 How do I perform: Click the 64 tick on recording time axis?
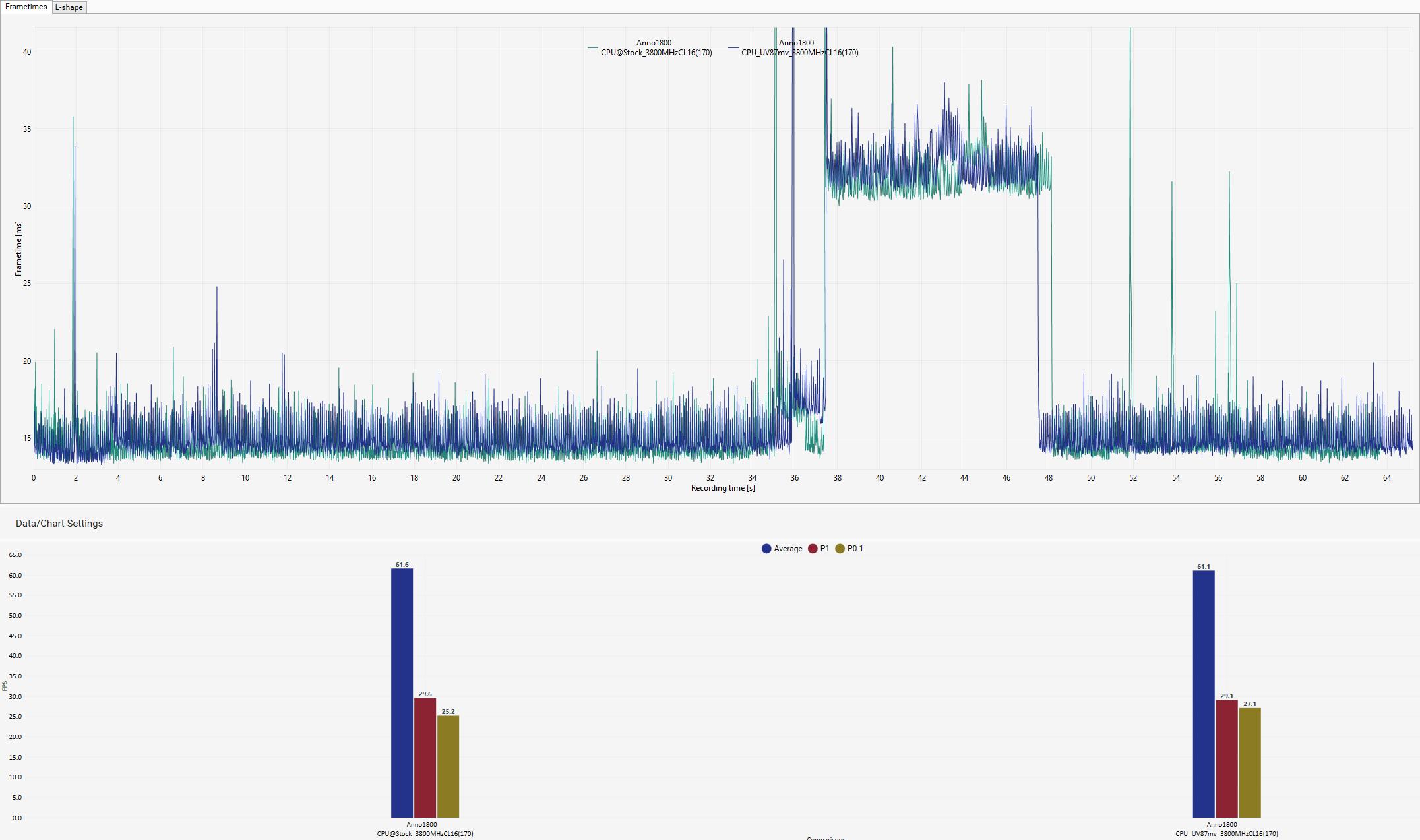(x=1386, y=478)
